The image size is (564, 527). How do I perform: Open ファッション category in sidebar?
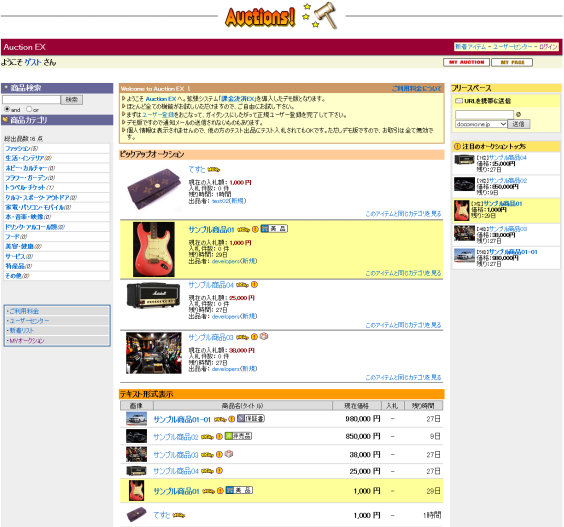(x=19, y=148)
